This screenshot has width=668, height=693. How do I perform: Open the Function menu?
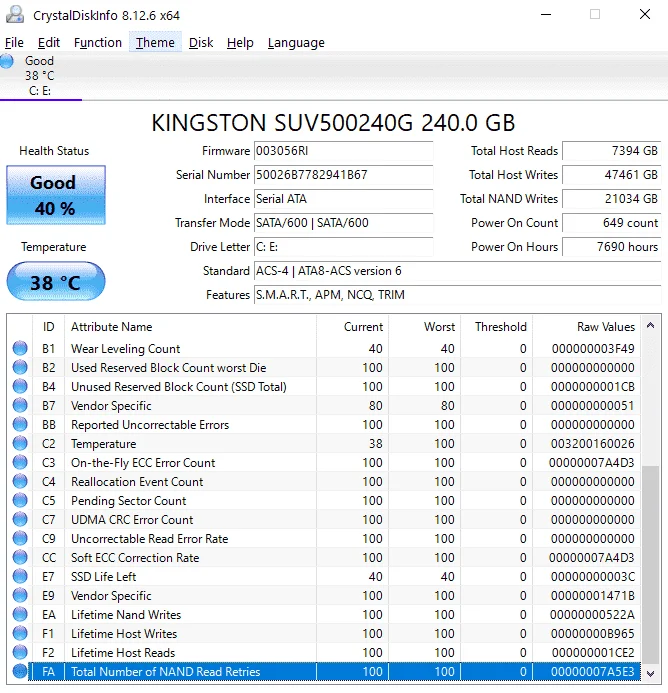tap(98, 42)
